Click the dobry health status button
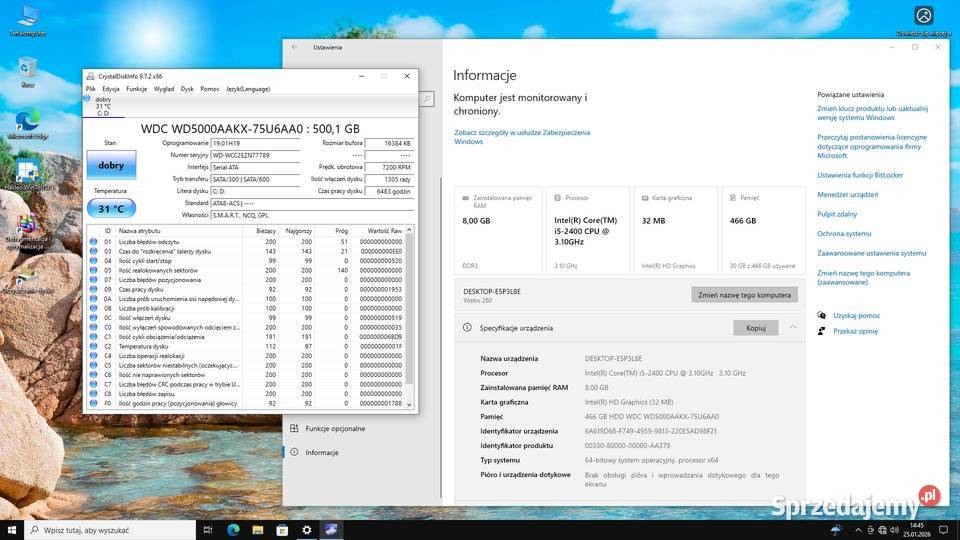The image size is (960, 540). (x=111, y=165)
